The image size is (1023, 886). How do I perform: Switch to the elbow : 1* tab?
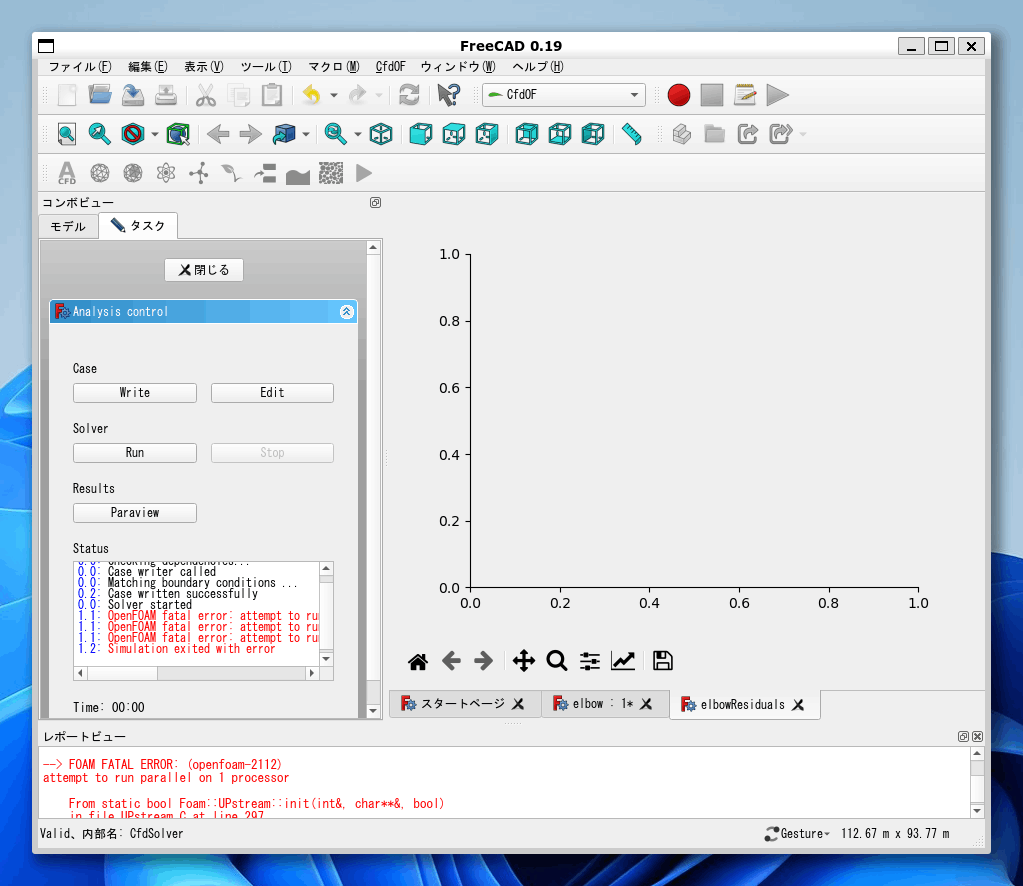[x=603, y=704]
